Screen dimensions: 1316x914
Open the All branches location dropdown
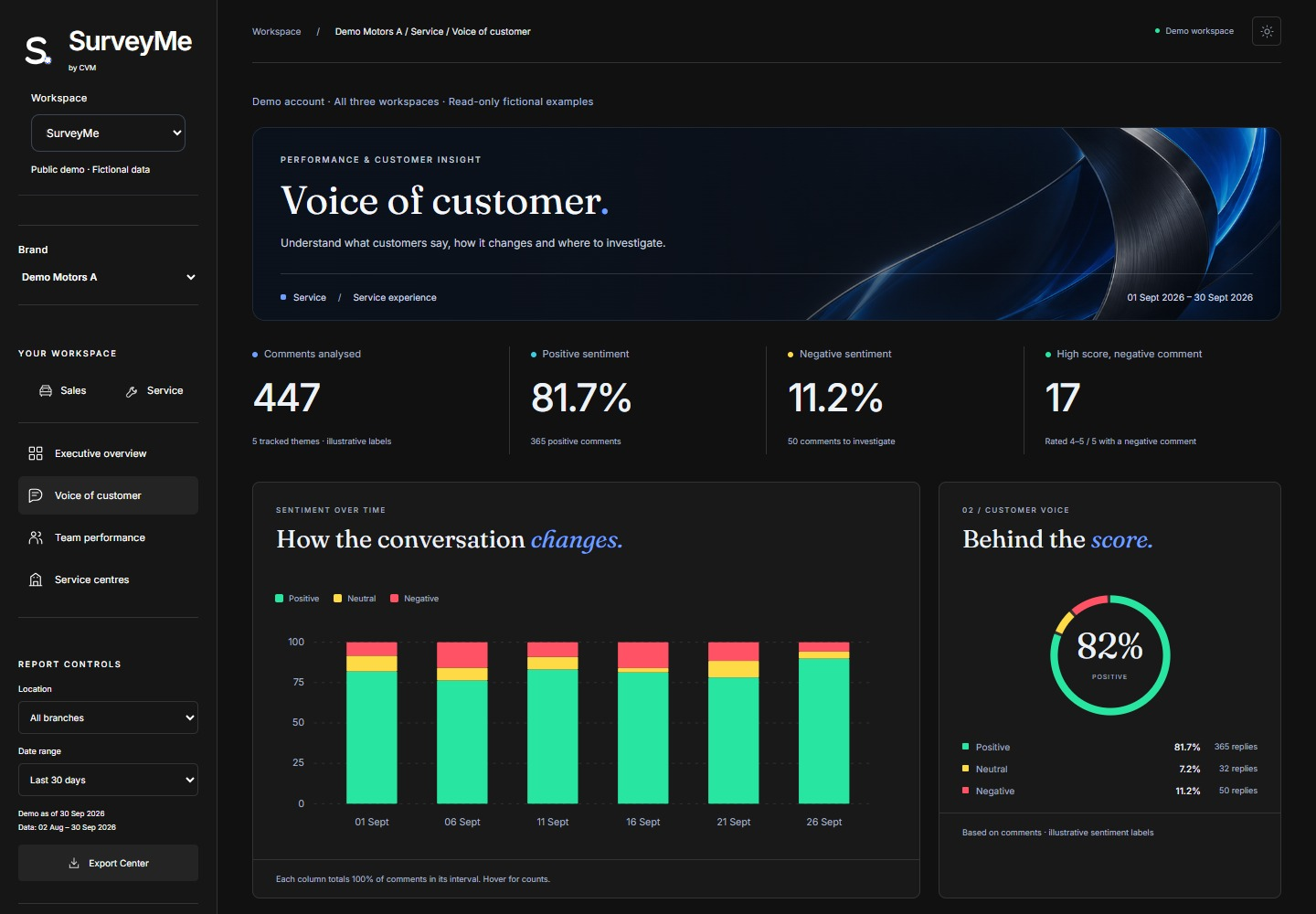point(108,717)
